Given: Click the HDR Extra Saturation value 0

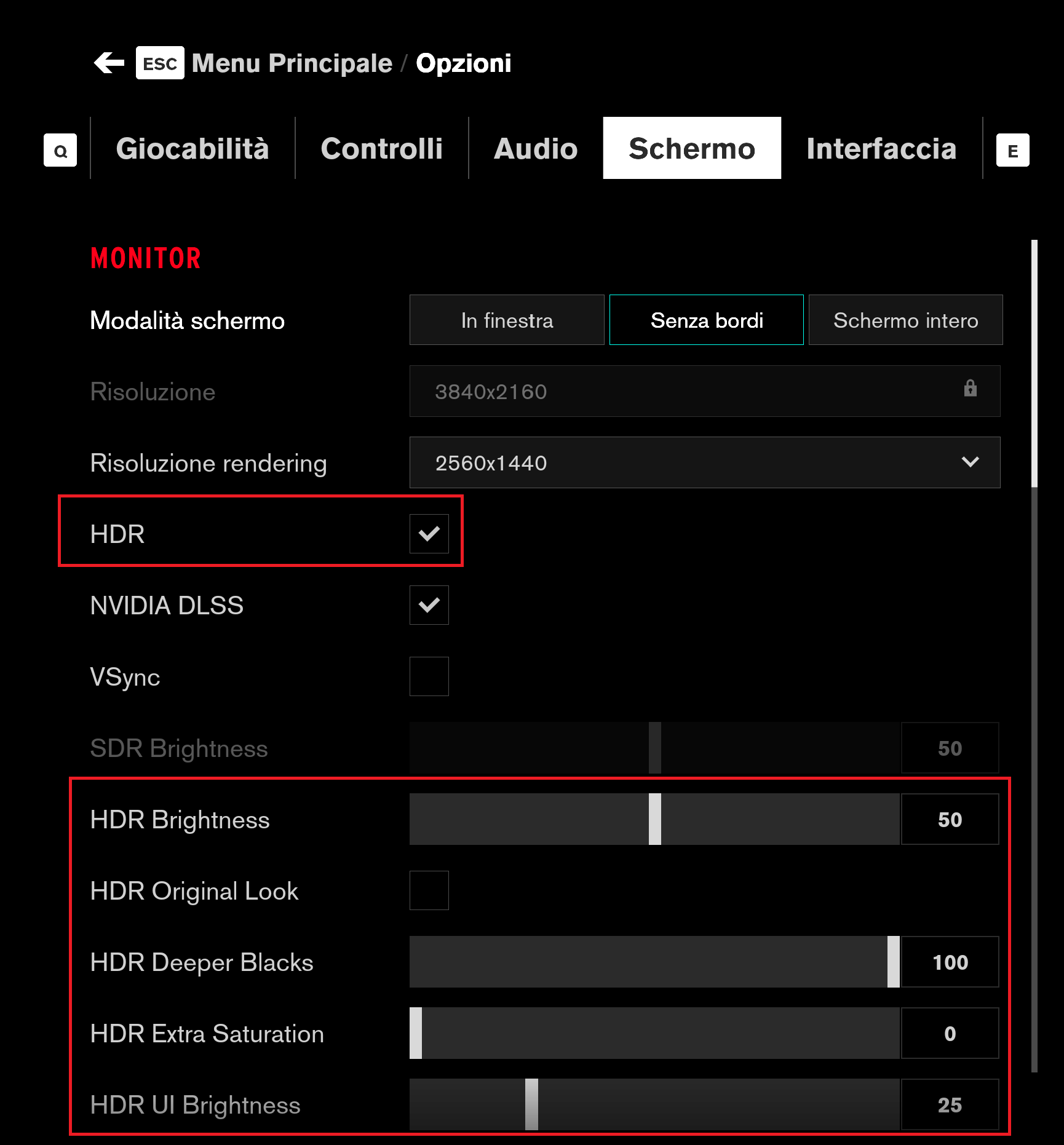Looking at the screenshot, I should pos(950,1033).
